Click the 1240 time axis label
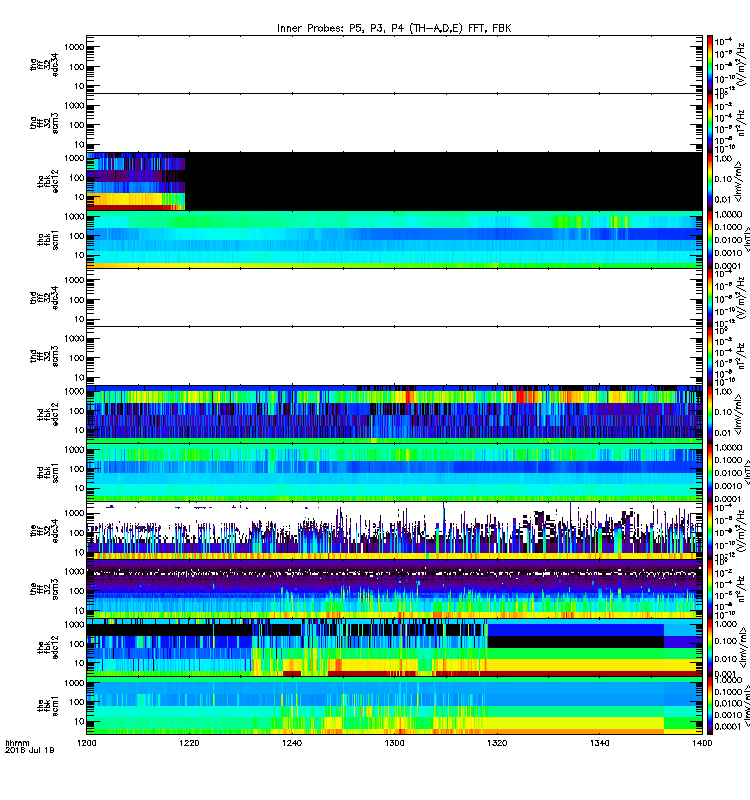The width and height of the screenshot is (750, 800). [x=292, y=743]
